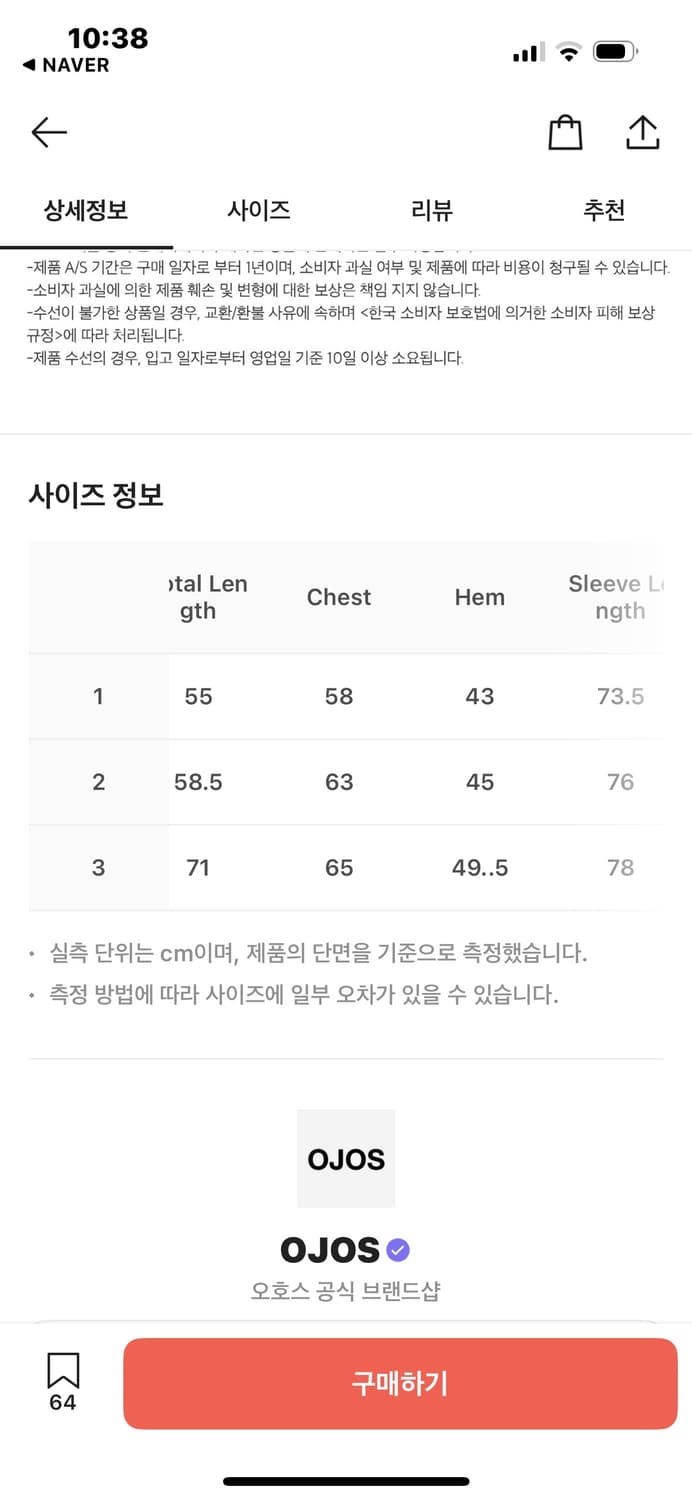692x1500 pixels.
Task: Return to the NAVER app
Action: click(x=66, y=65)
